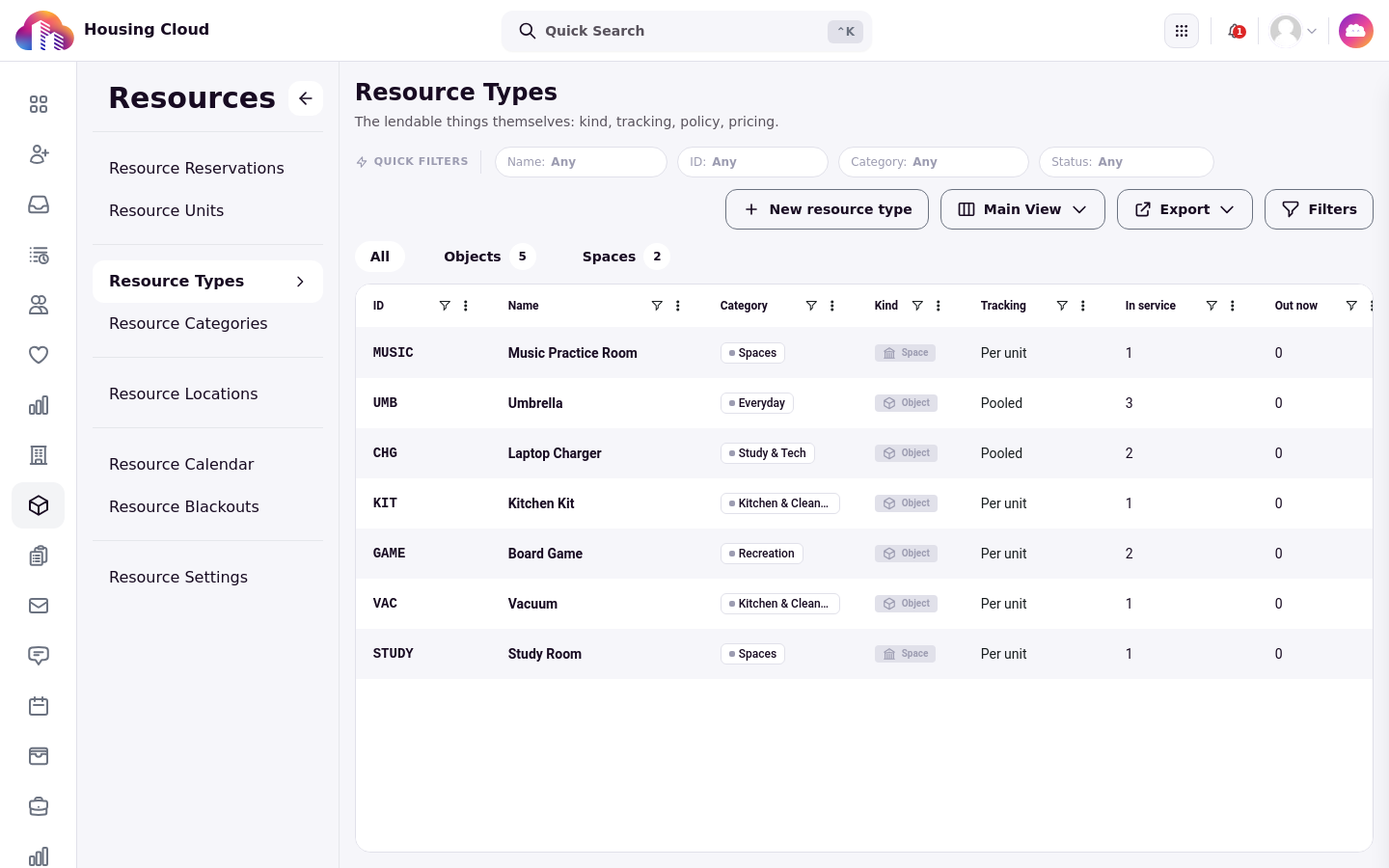Image resolution: width=1389 pixels, height=868 pixels.
Task: Open the building icon in the sidebar
Action: pos(39,455)
